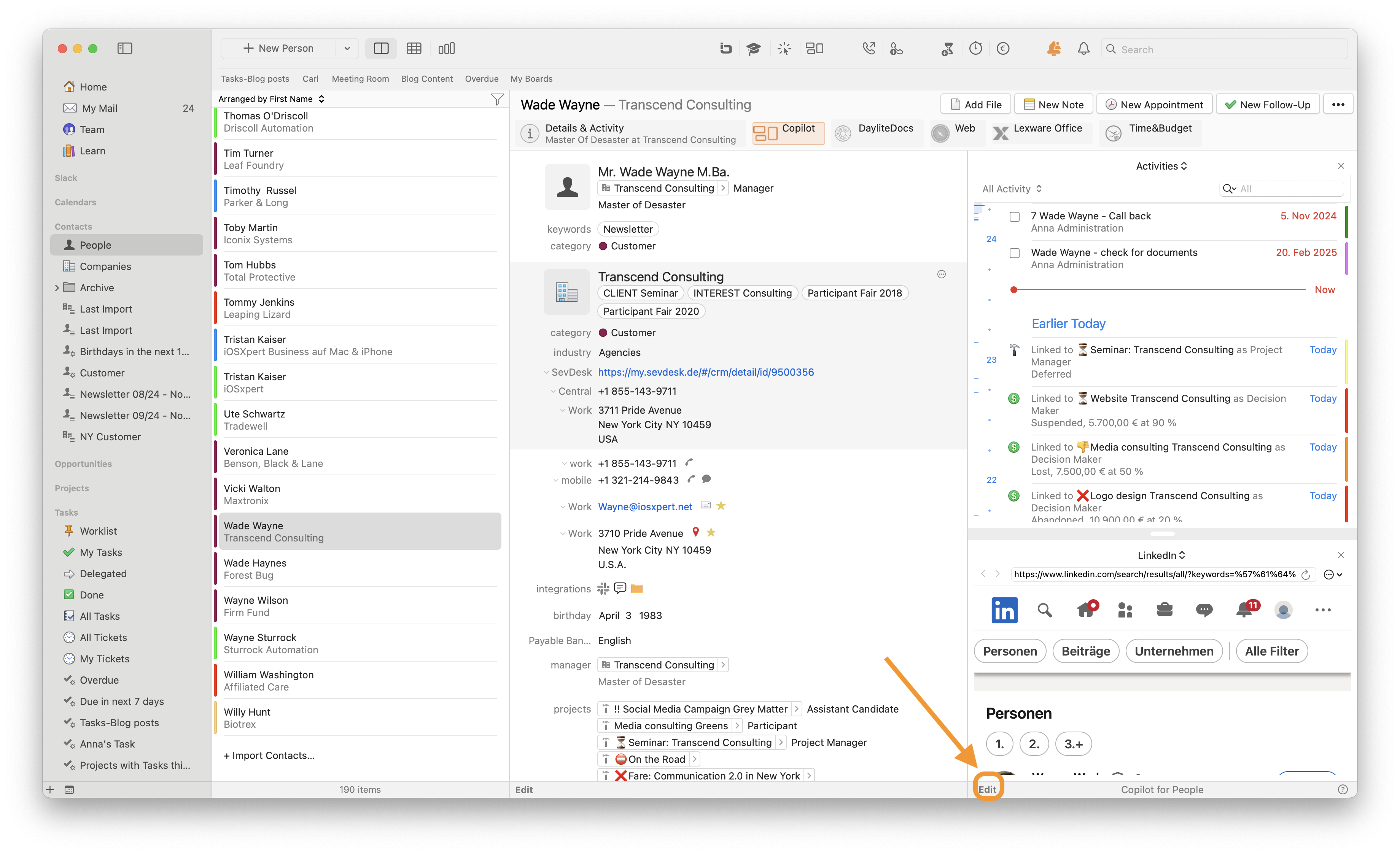Image resolution: width=1400 pixels, height=854 pixels.
Task: Select Companies in the sidebar
Action: (x=126, y=266)
